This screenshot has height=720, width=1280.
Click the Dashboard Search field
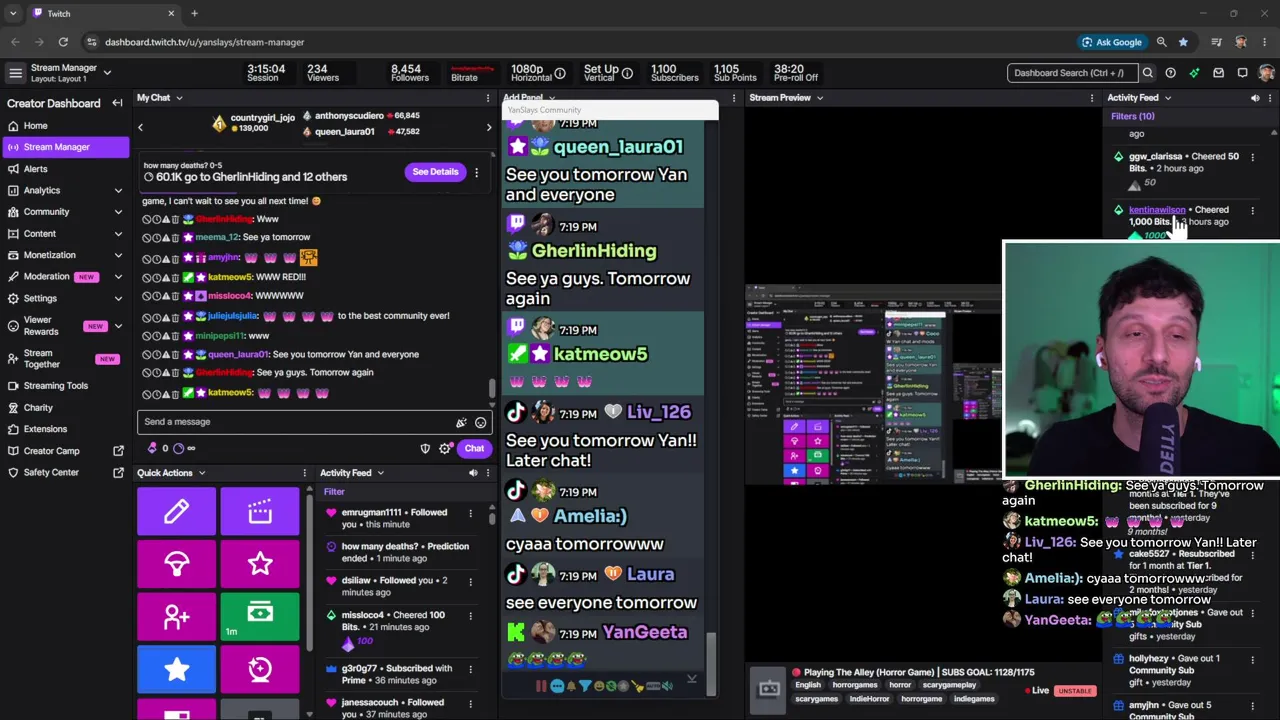tap(1071, 73)
